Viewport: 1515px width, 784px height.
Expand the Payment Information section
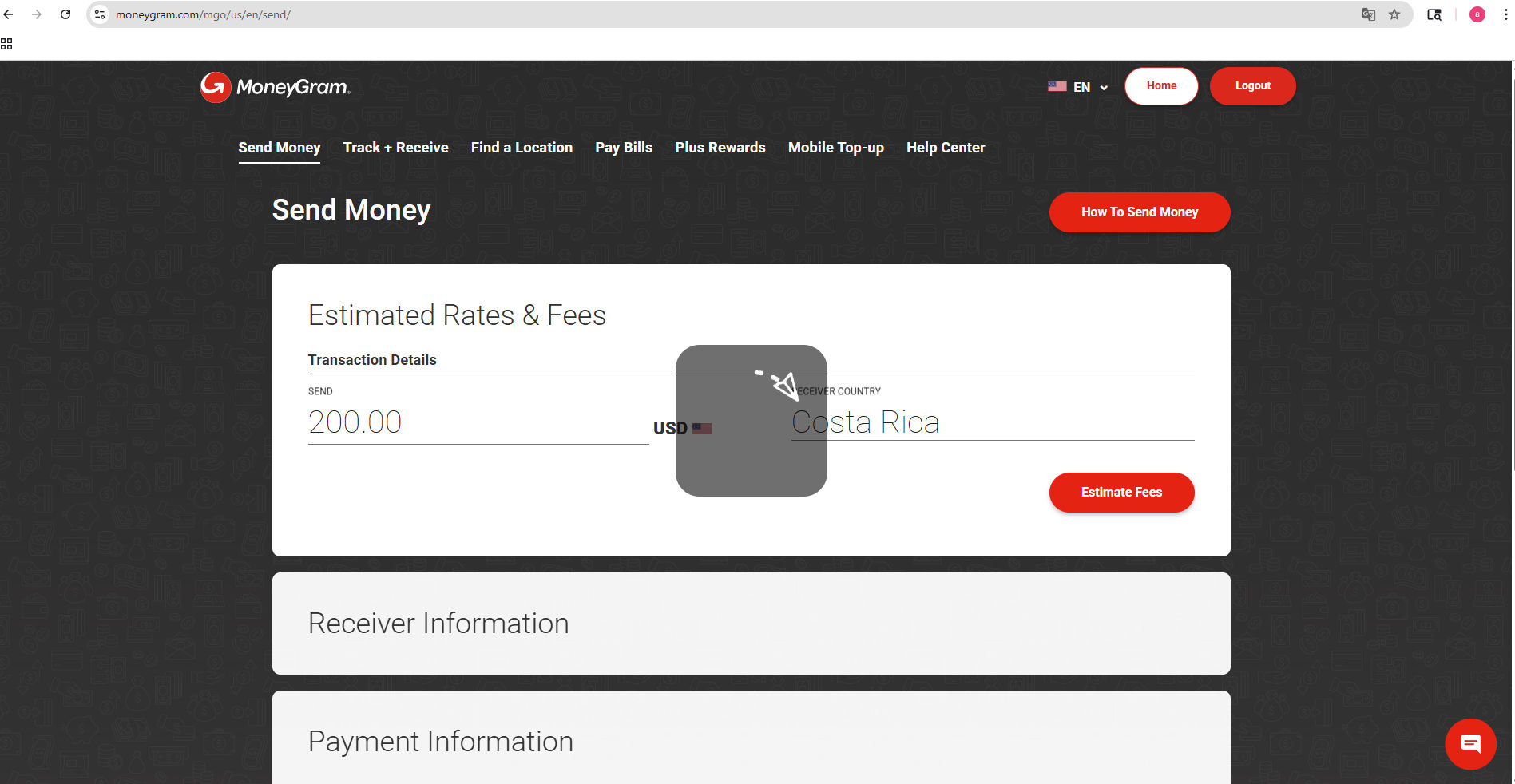coord(750,741)
